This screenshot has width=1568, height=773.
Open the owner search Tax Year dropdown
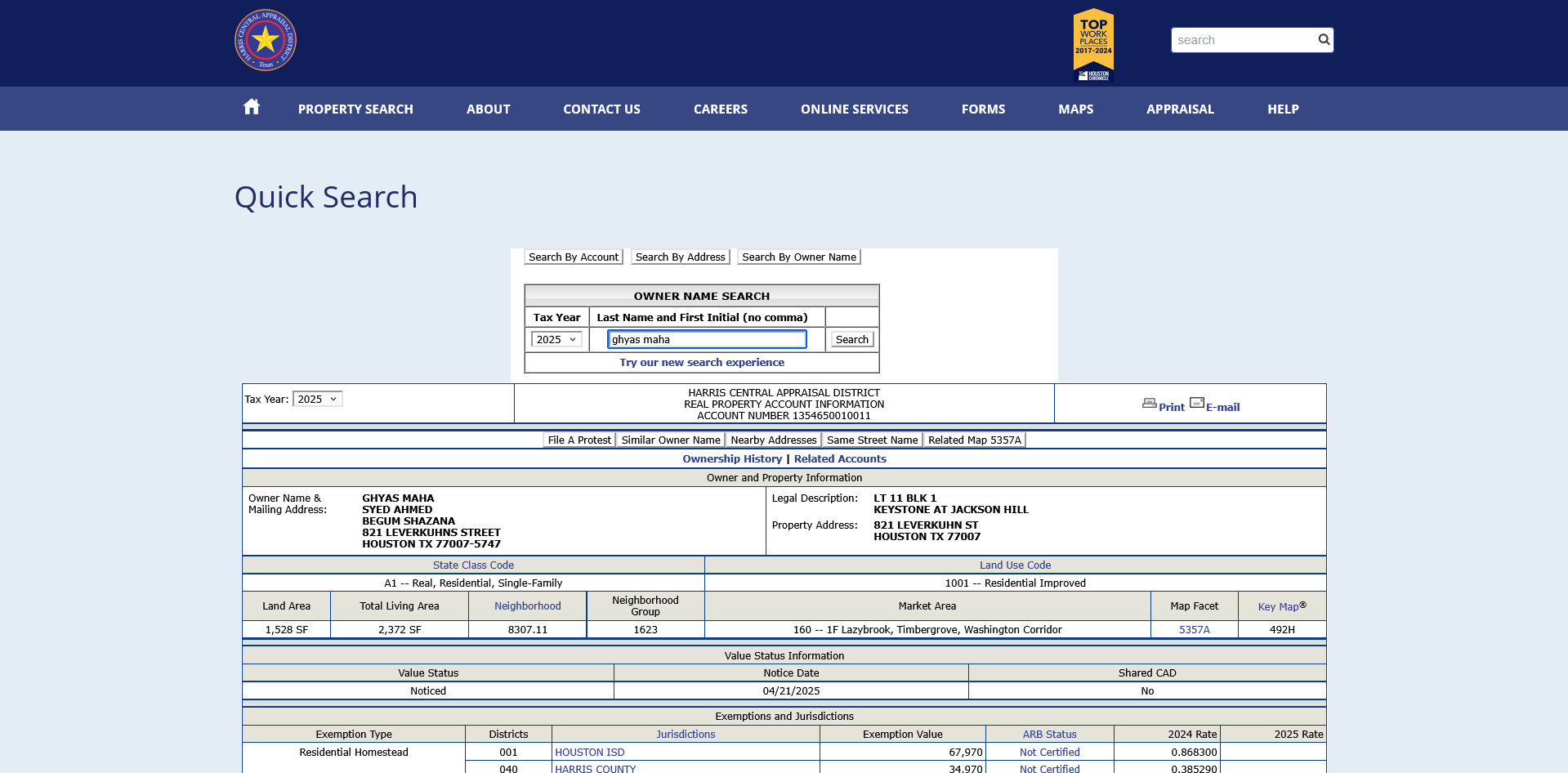[x=556, y=339]
